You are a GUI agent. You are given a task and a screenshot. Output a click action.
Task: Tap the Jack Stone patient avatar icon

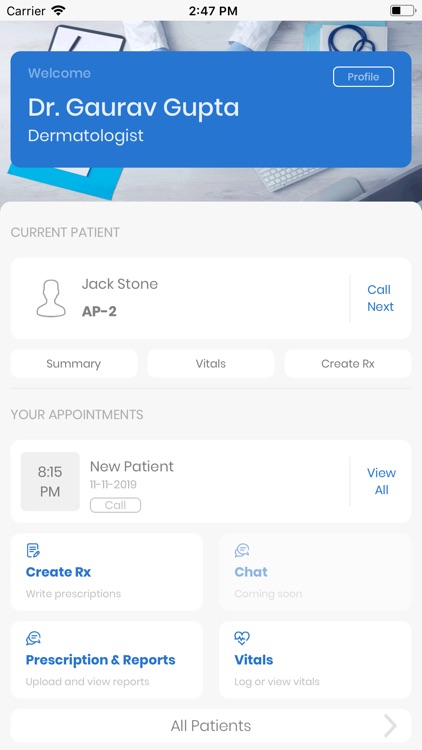51,298
